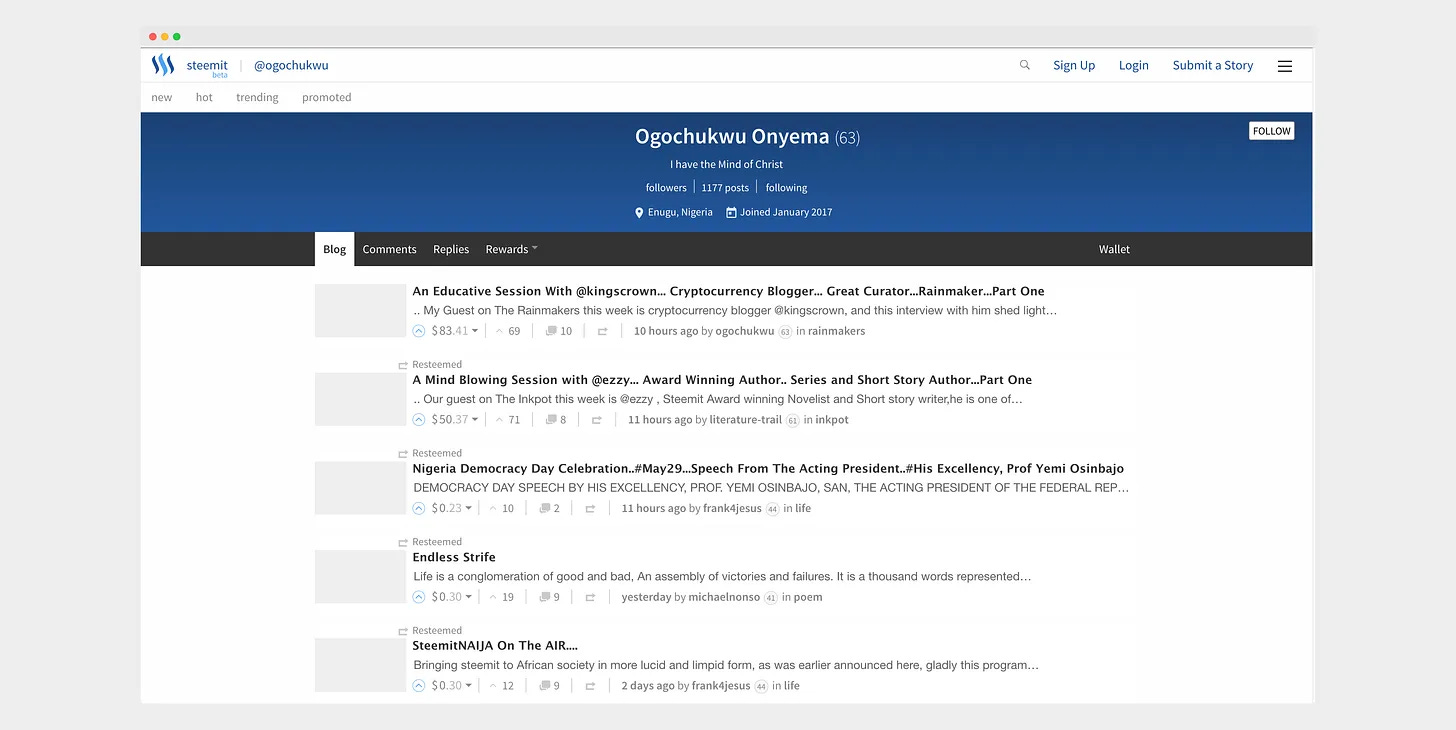Click the Steemit logo icon
The height and width of the screenshot is (730, 1456).
coord(163,65)
